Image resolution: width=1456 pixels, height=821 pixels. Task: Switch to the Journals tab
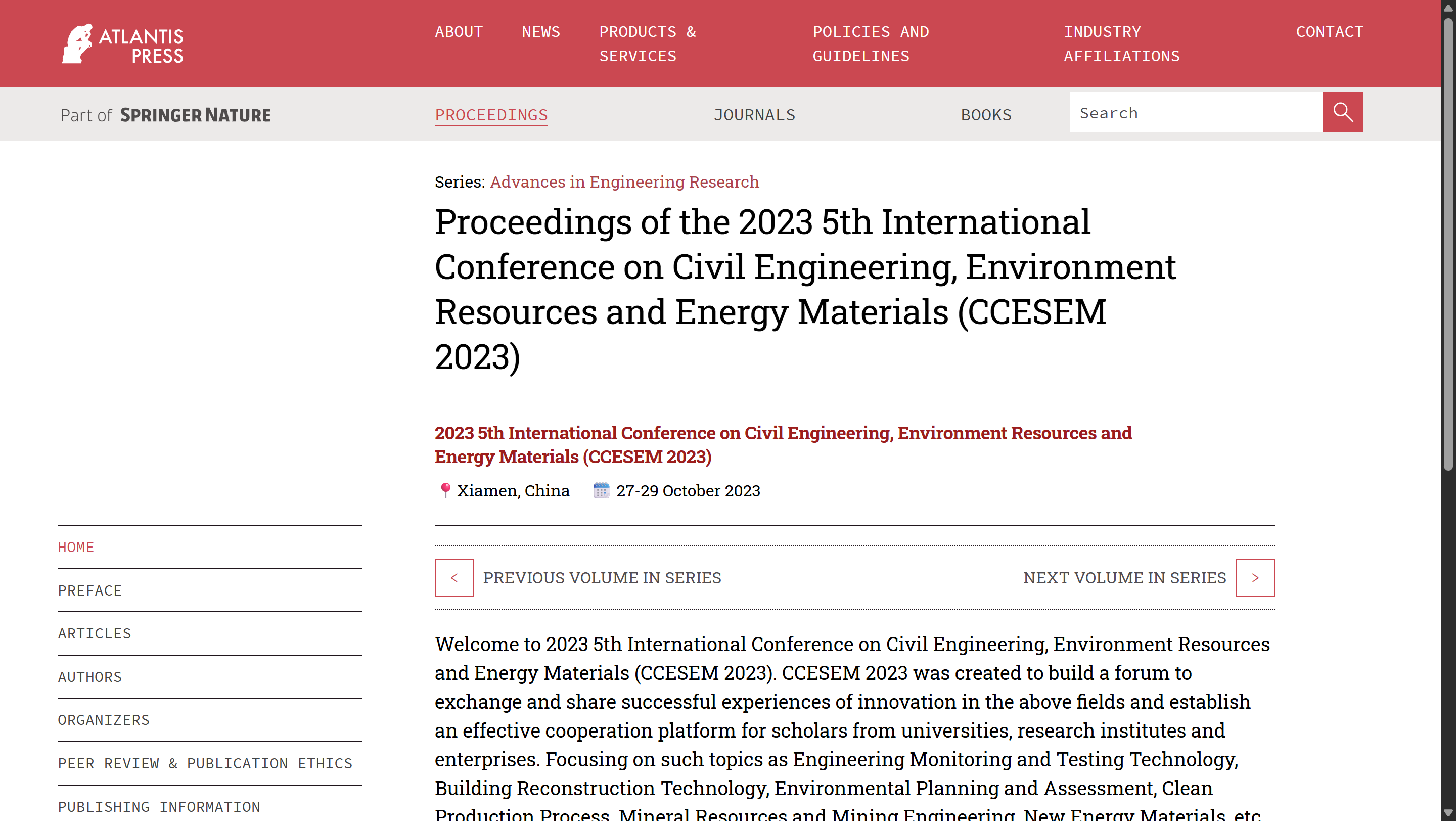[x=755, y=115]
